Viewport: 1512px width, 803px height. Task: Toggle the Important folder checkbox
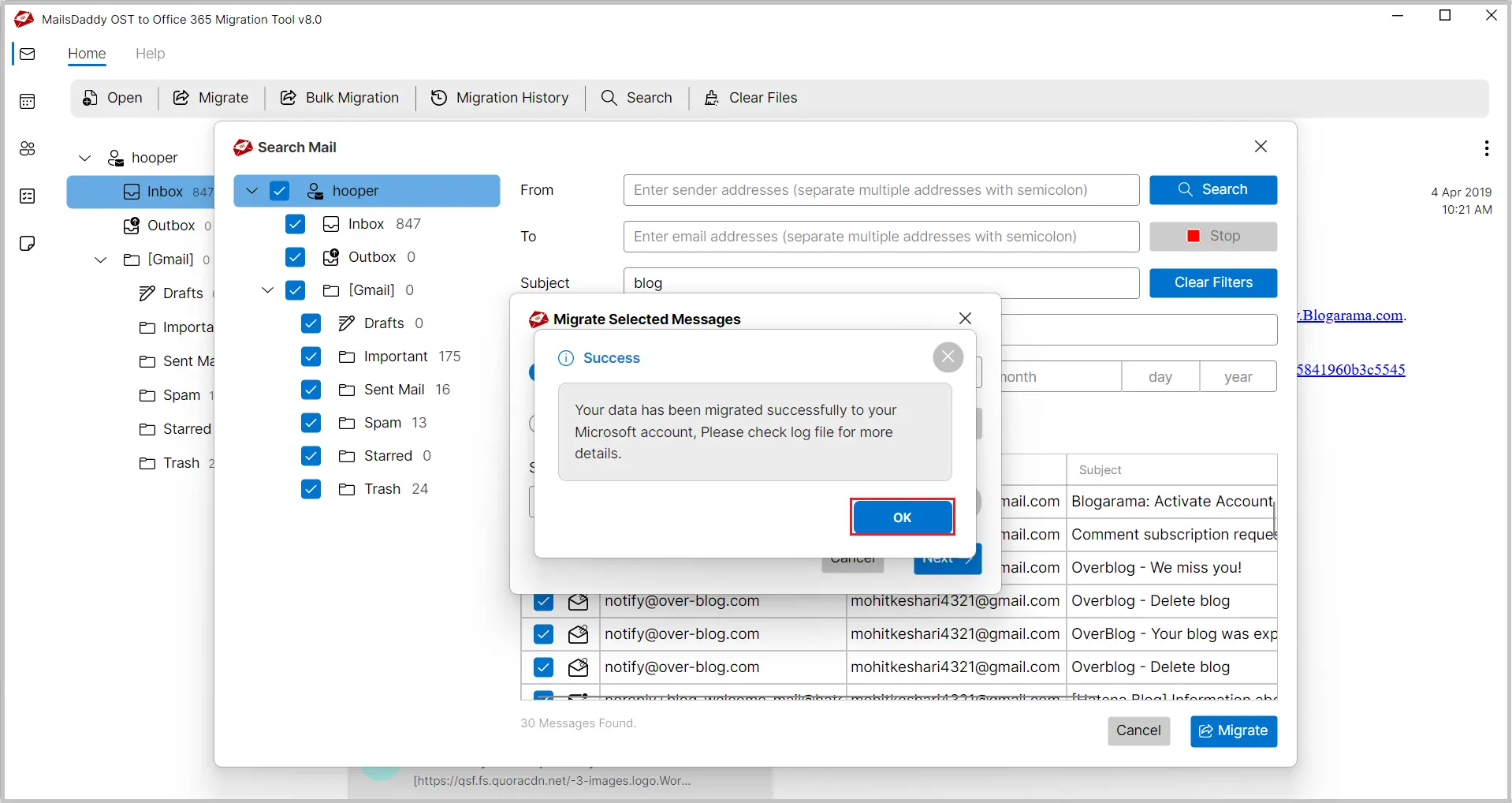click(311, 357)
